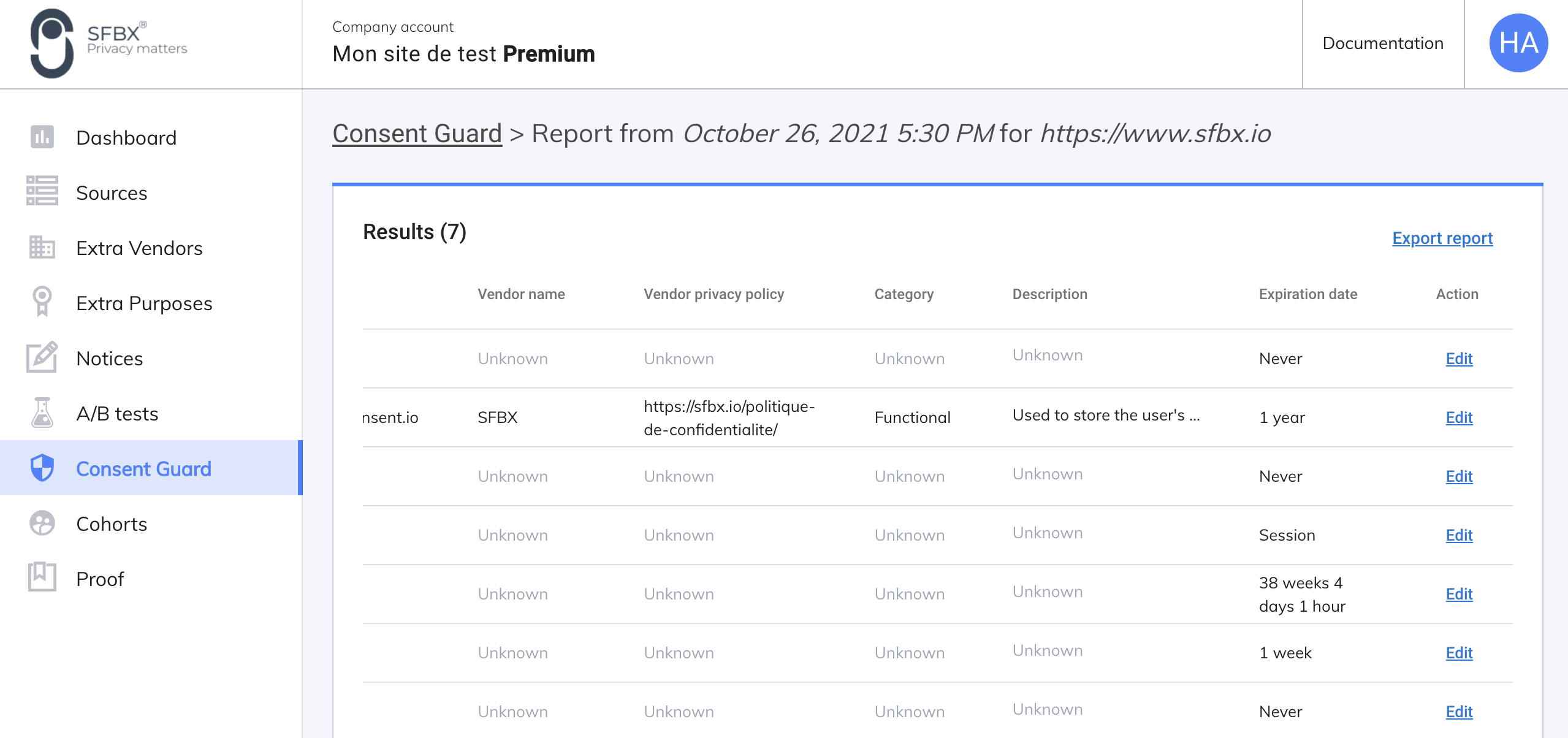This screenshot has height=738, width=1568.
Task: Click the sfbx.io privacy policy URL
Action: pos(729,418)
